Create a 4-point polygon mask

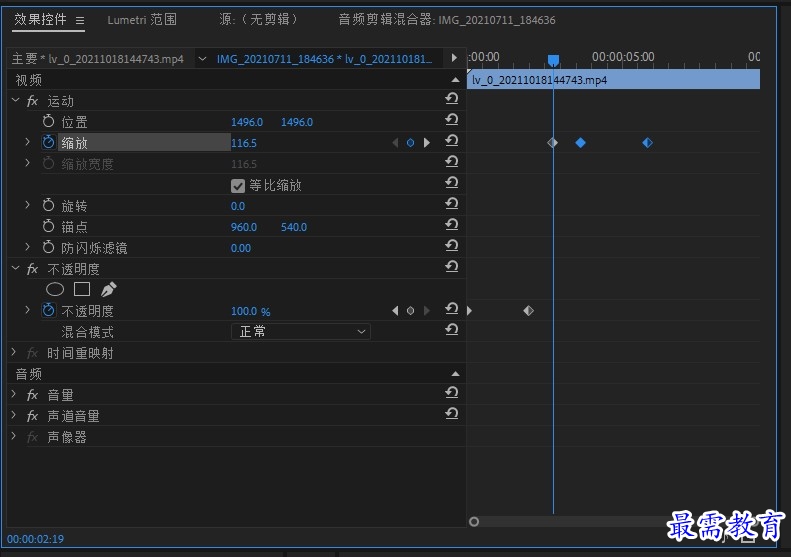tap(82, 289)
